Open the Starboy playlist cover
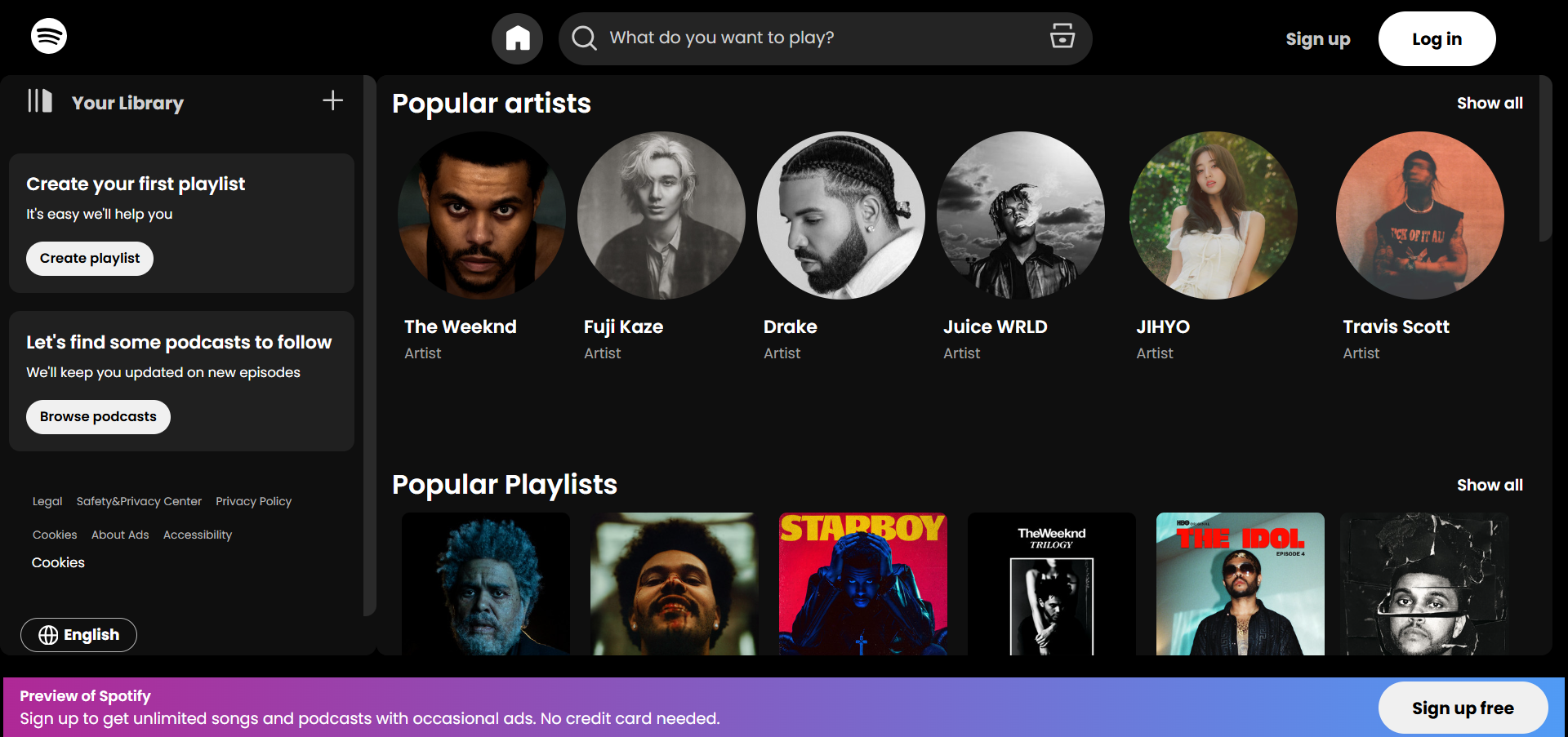 (862, 584)
